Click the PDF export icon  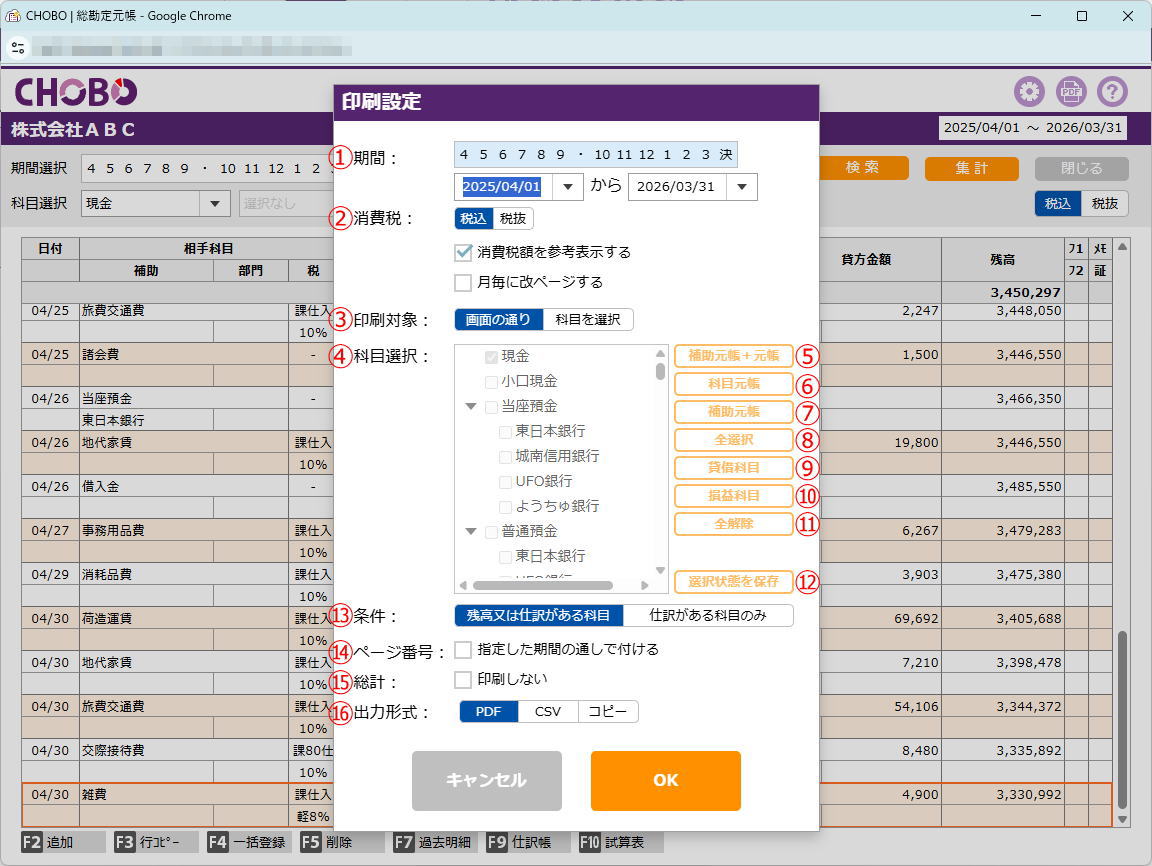click(x=1071, y=92)
